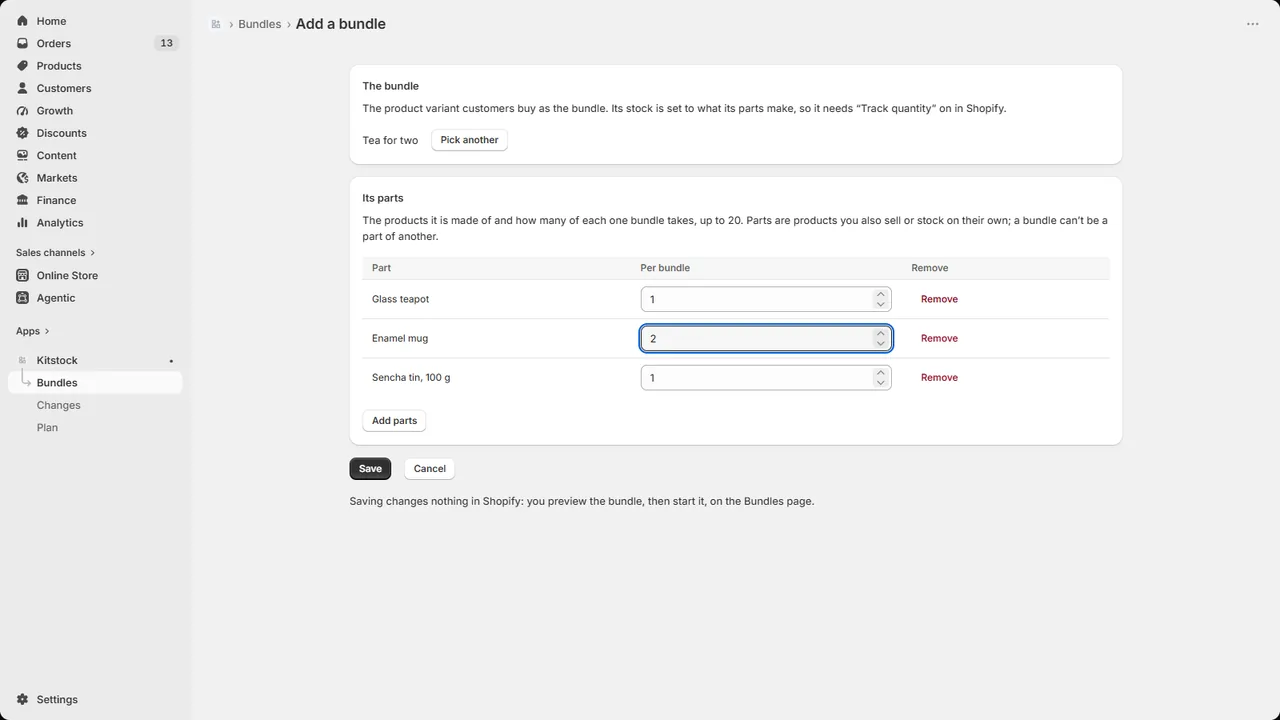Open Orders via its inbox icon
The image size is (1280, 720).
(22, 43)
